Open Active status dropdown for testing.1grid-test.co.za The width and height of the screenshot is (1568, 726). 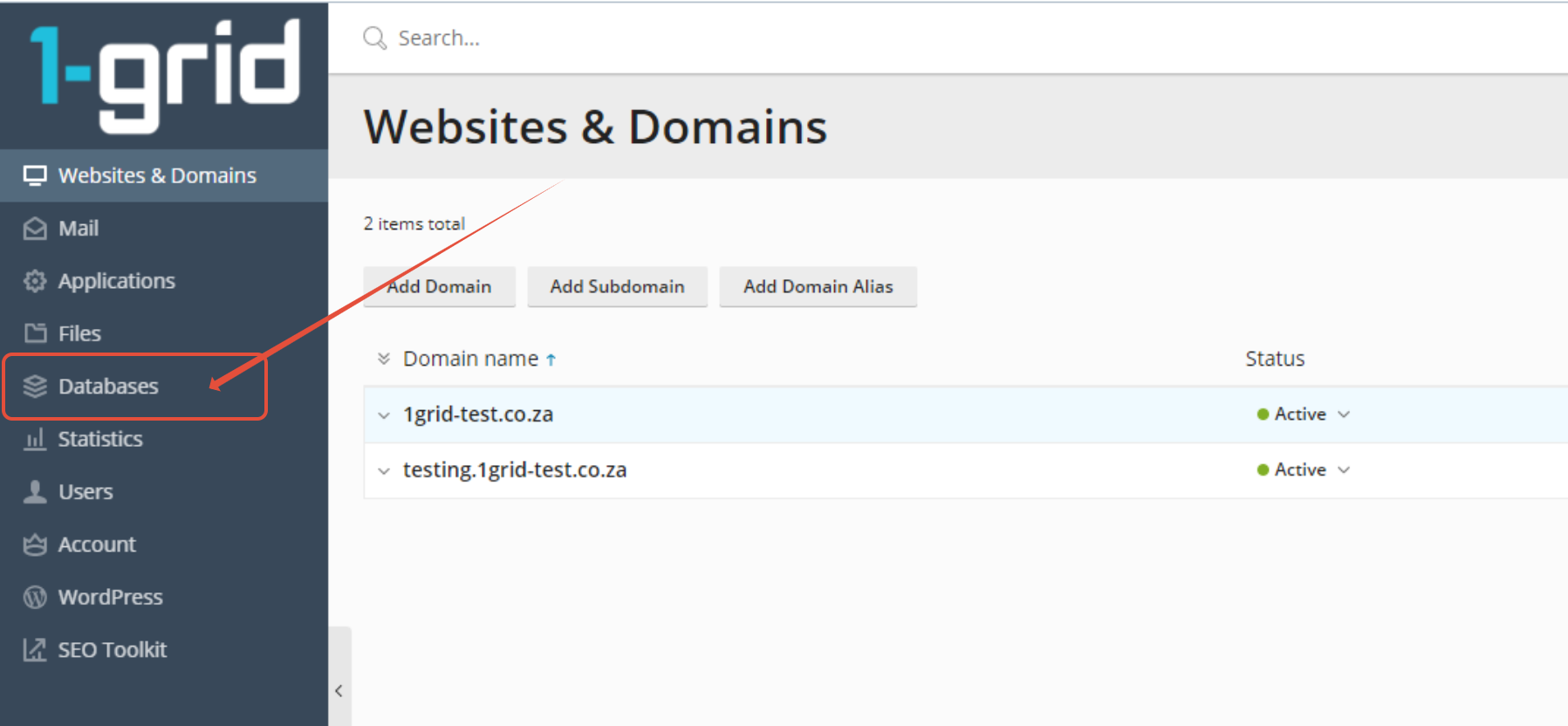[1304, 470]
